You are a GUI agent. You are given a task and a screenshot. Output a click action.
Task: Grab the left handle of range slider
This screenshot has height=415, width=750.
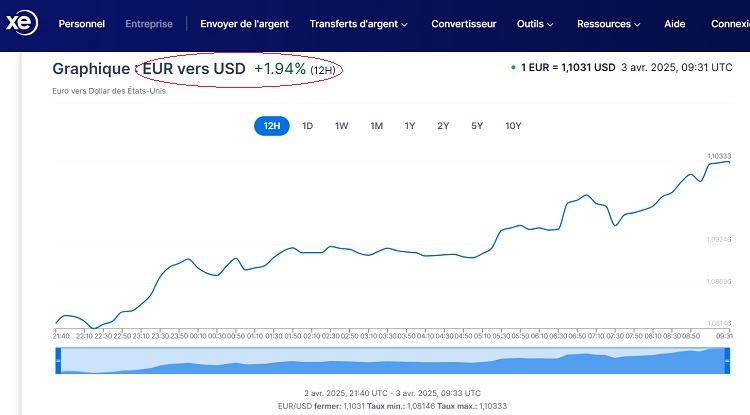[x=58, y=360]
